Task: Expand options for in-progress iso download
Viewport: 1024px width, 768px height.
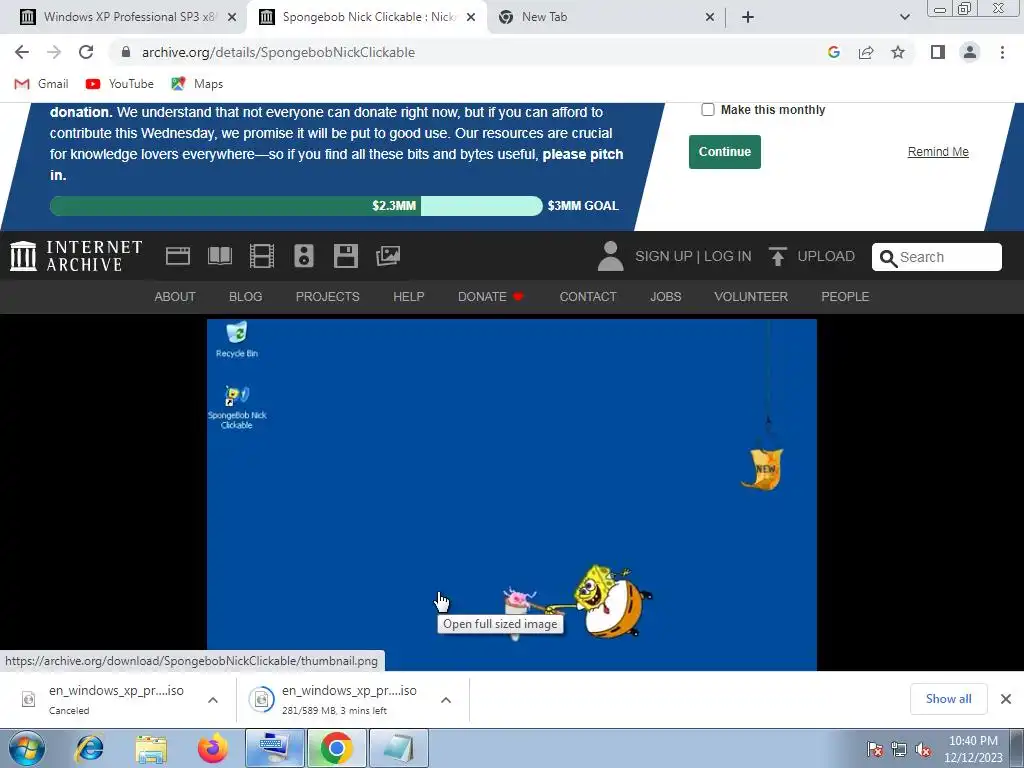Action: [x=446, y=700]
